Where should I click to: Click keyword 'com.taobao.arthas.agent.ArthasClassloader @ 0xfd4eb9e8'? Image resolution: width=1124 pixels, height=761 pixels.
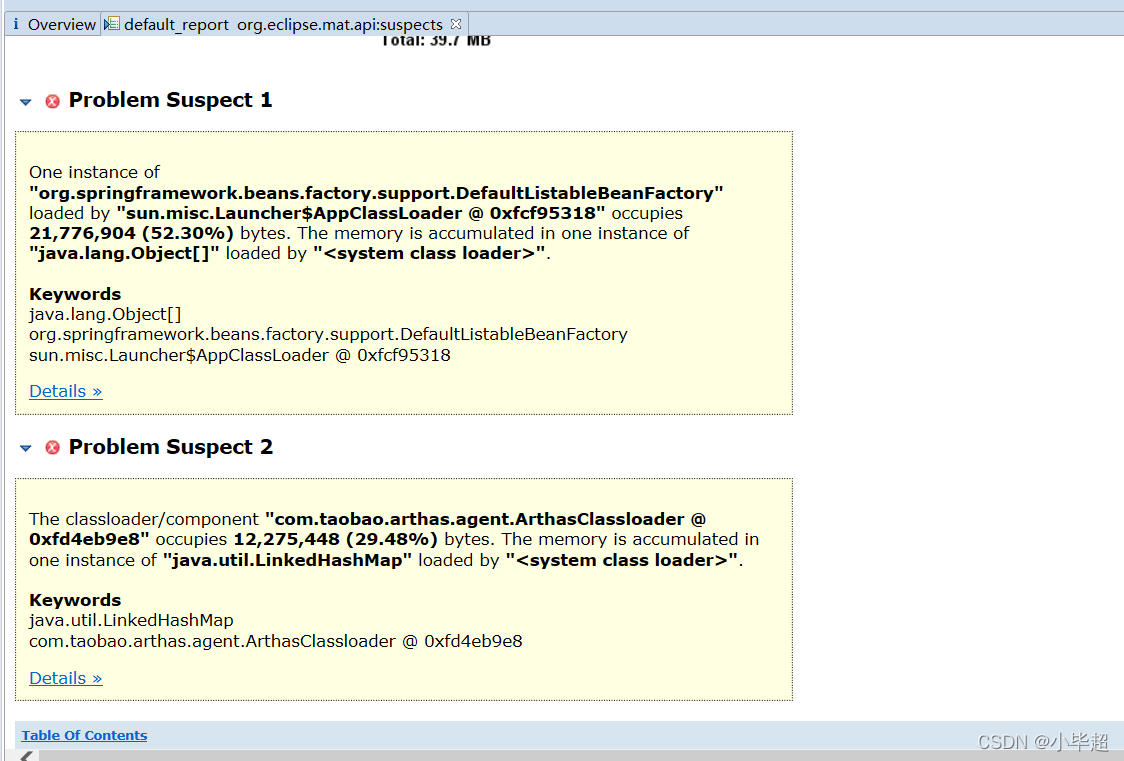276,641
